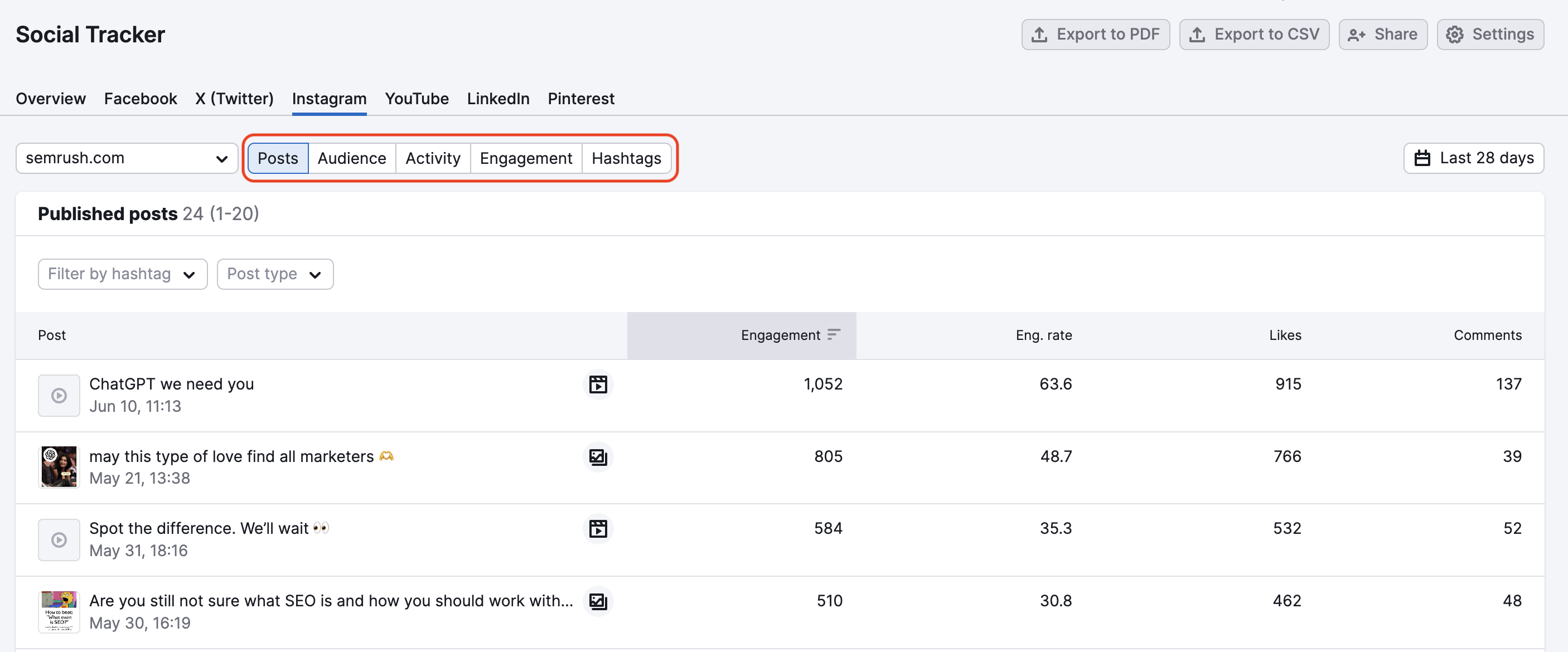
Task: Click comments value 137
Action: [x=1509, y=385]
